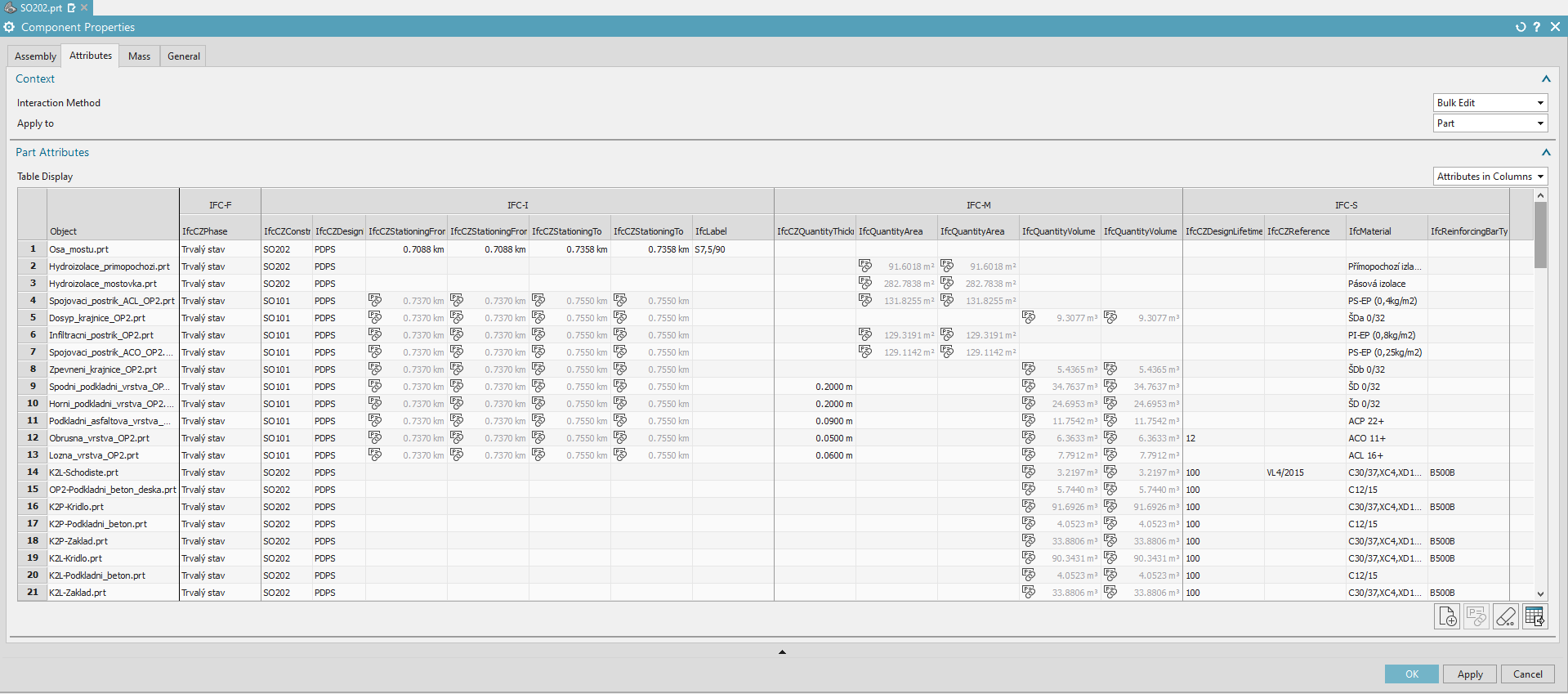Image resolution: width=1568 pixels, height=694 pixels.
Task: Open the Table Display Attributes in Columns dropdown
Action: coord(1490,176)
